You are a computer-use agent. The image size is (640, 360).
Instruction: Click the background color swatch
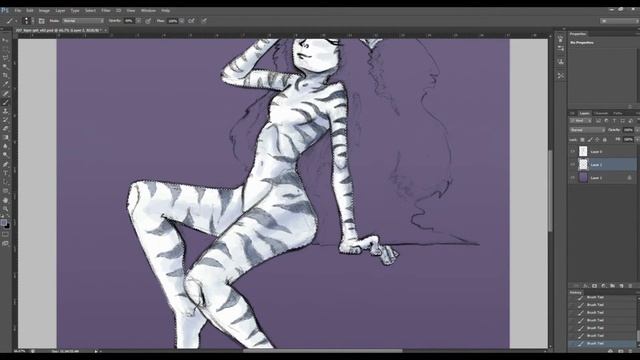click(7, 226)
